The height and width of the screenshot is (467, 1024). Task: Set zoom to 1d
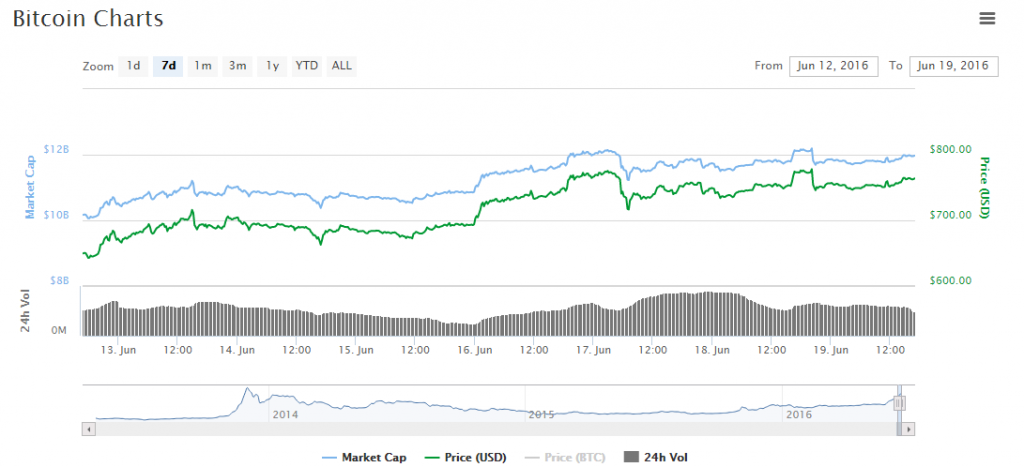point(133,66)
